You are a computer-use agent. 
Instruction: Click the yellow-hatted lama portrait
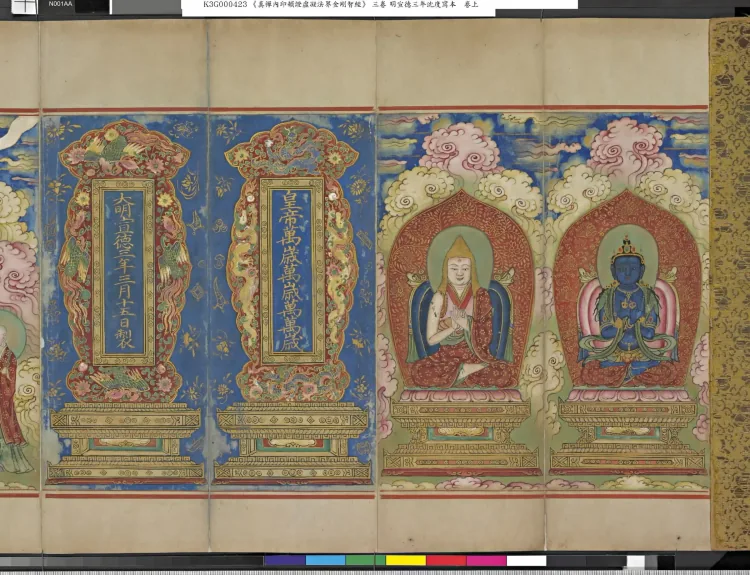click(460, 311)
